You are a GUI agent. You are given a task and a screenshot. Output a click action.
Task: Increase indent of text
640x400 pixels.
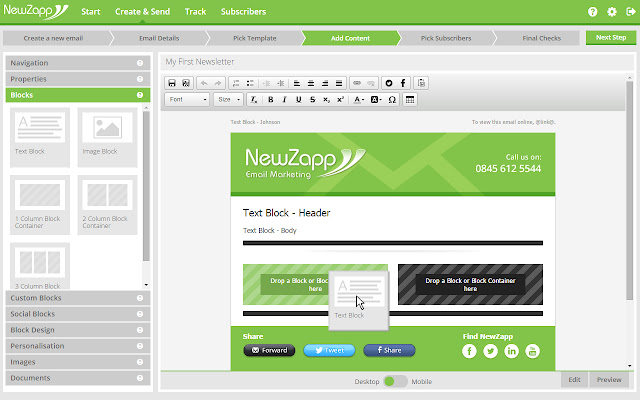(281, 83)
